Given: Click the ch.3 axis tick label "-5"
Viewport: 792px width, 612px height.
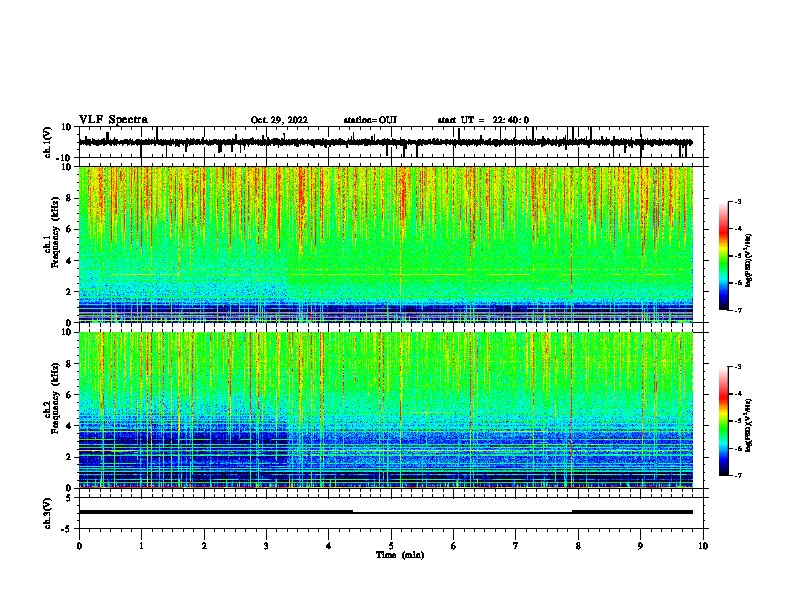Looking at the screenshot, I should click(x=66, y=529).
